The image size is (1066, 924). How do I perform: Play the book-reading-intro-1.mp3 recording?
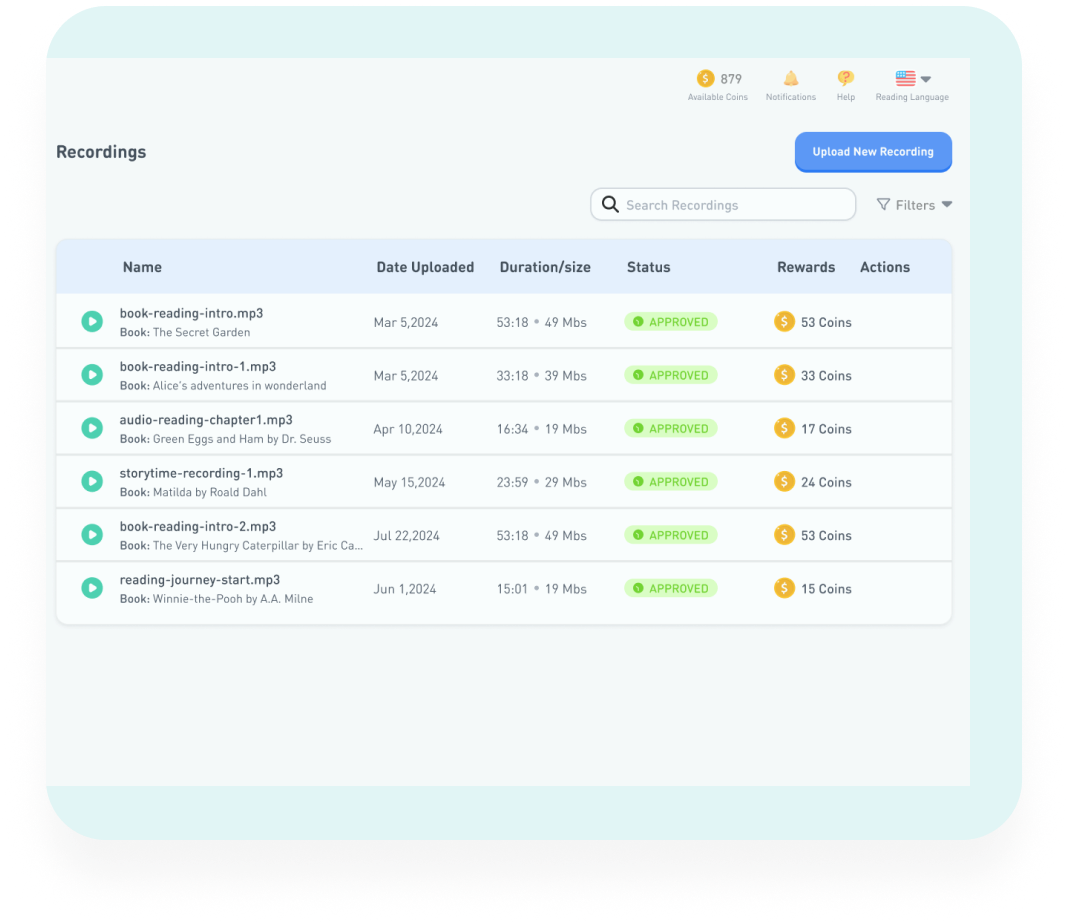click(x=92, y=375)
